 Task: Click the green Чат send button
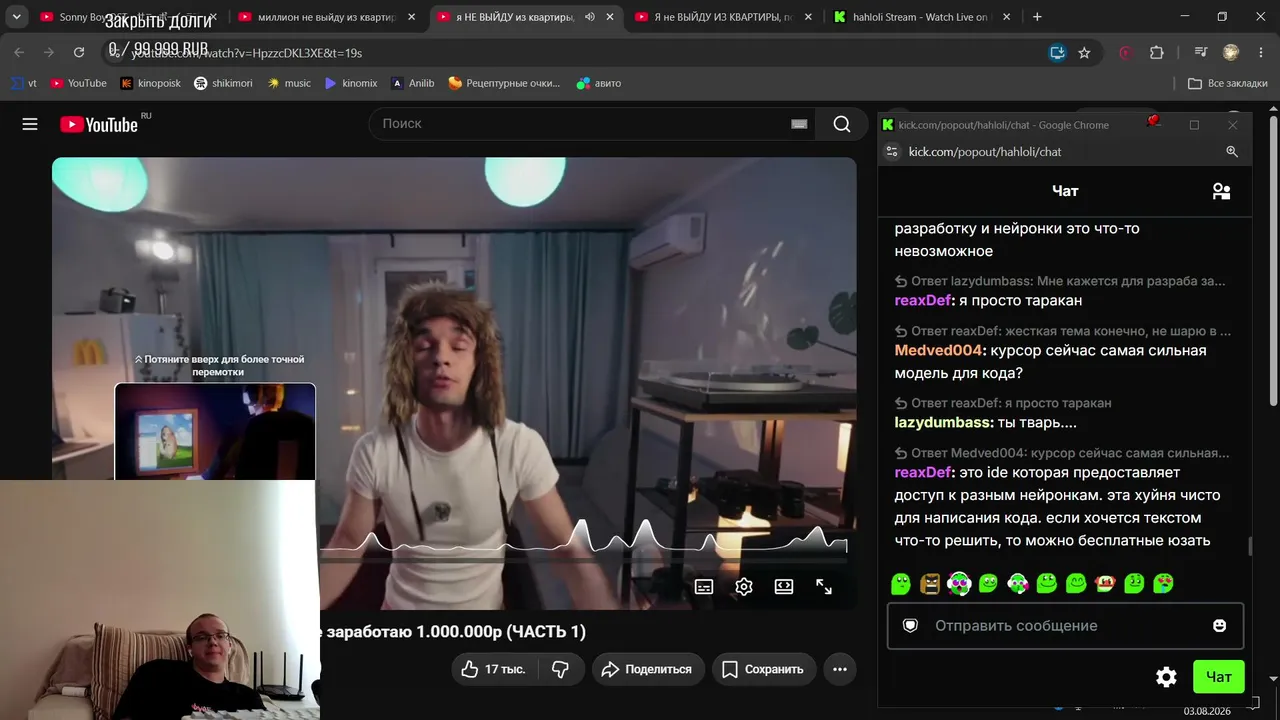coord(1218,677)
